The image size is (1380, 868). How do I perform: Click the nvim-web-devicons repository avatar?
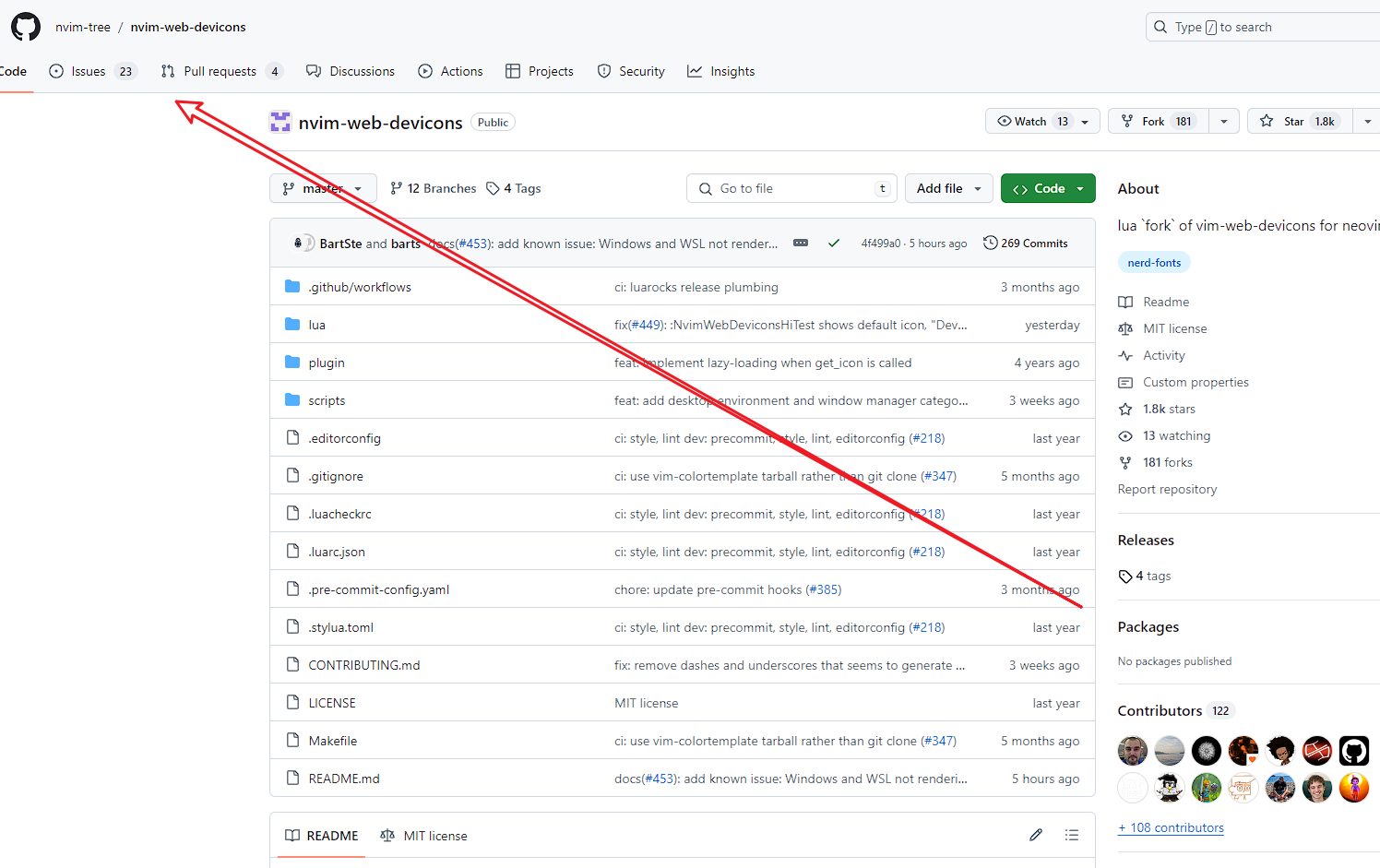point(280,122)
